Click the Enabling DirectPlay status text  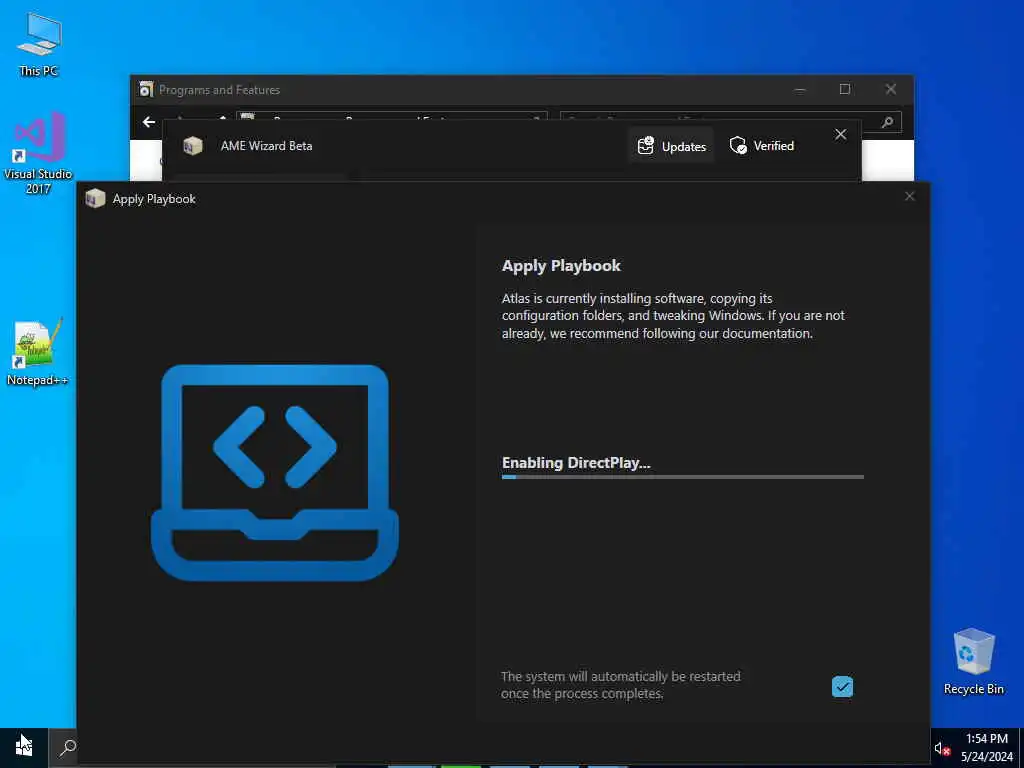point(576,462)
